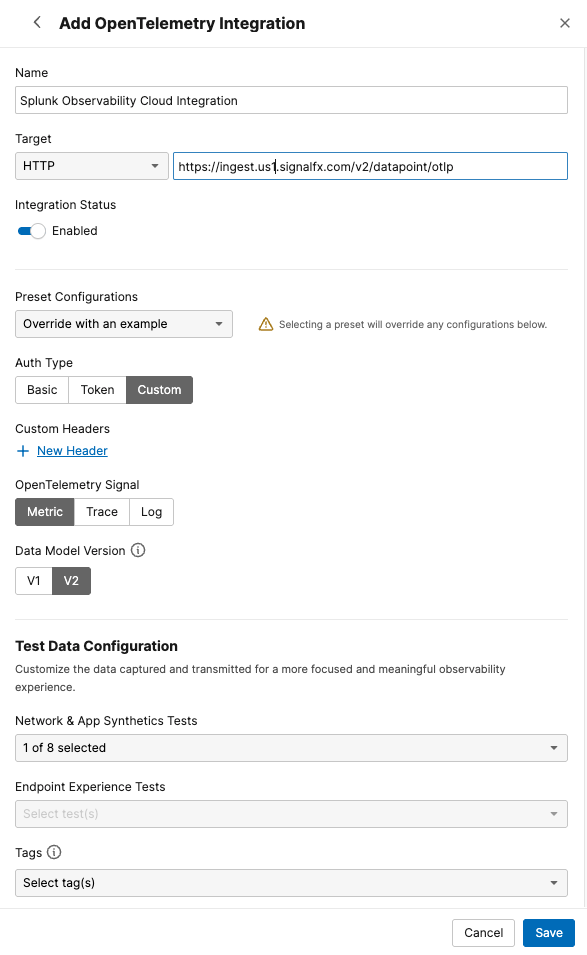Select Token auth type
The height and width of the screenshot is (955, 587).
click(x=97, y=390)
